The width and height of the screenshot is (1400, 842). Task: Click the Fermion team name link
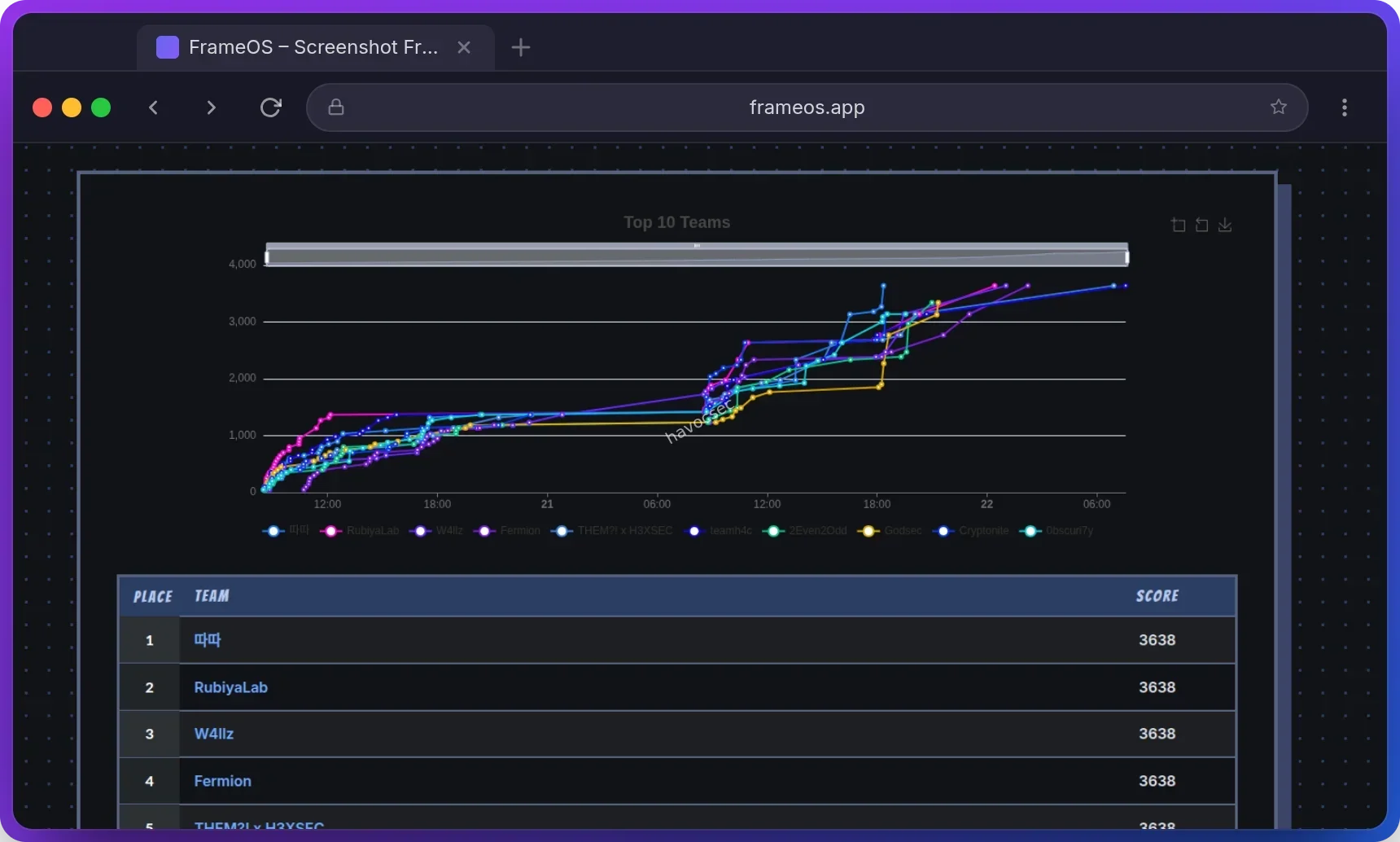tap(221, 780)
